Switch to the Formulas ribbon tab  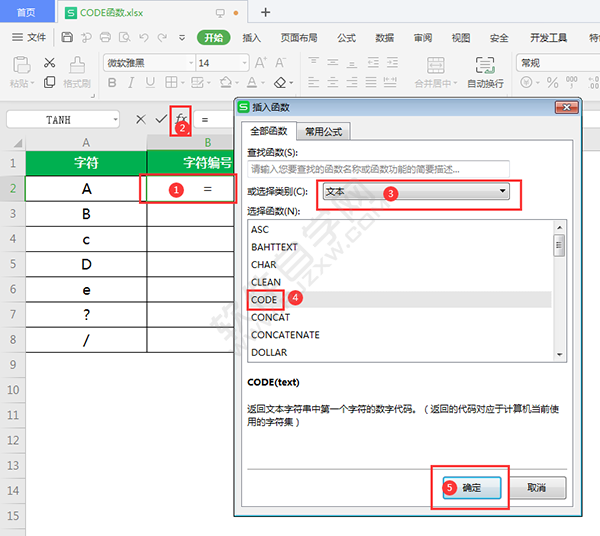click(x=346, y=38)
